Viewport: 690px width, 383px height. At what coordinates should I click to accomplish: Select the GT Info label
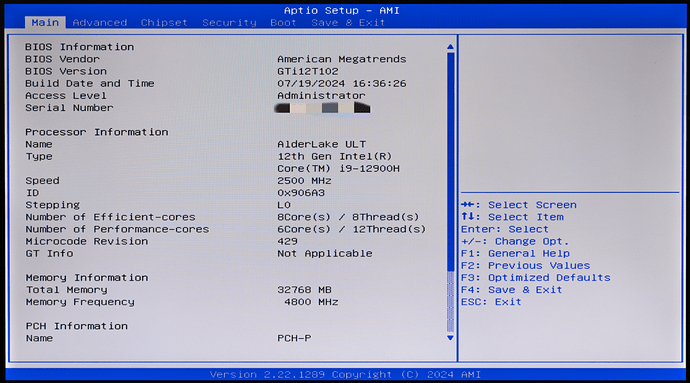[x=49, y=254]
